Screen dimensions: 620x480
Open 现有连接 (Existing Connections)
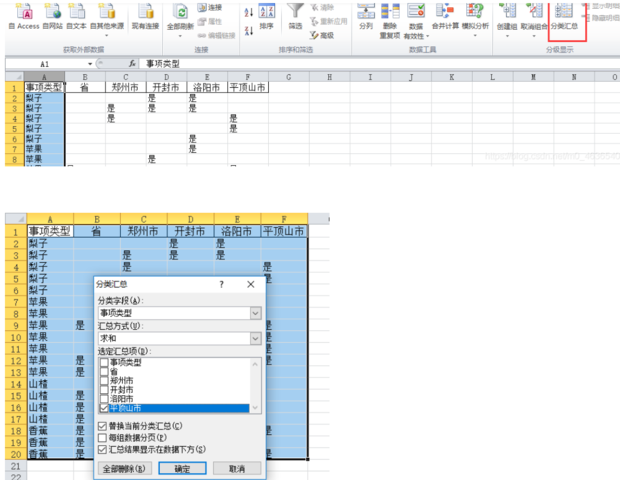pyautogui.click(x=145, y=17)
